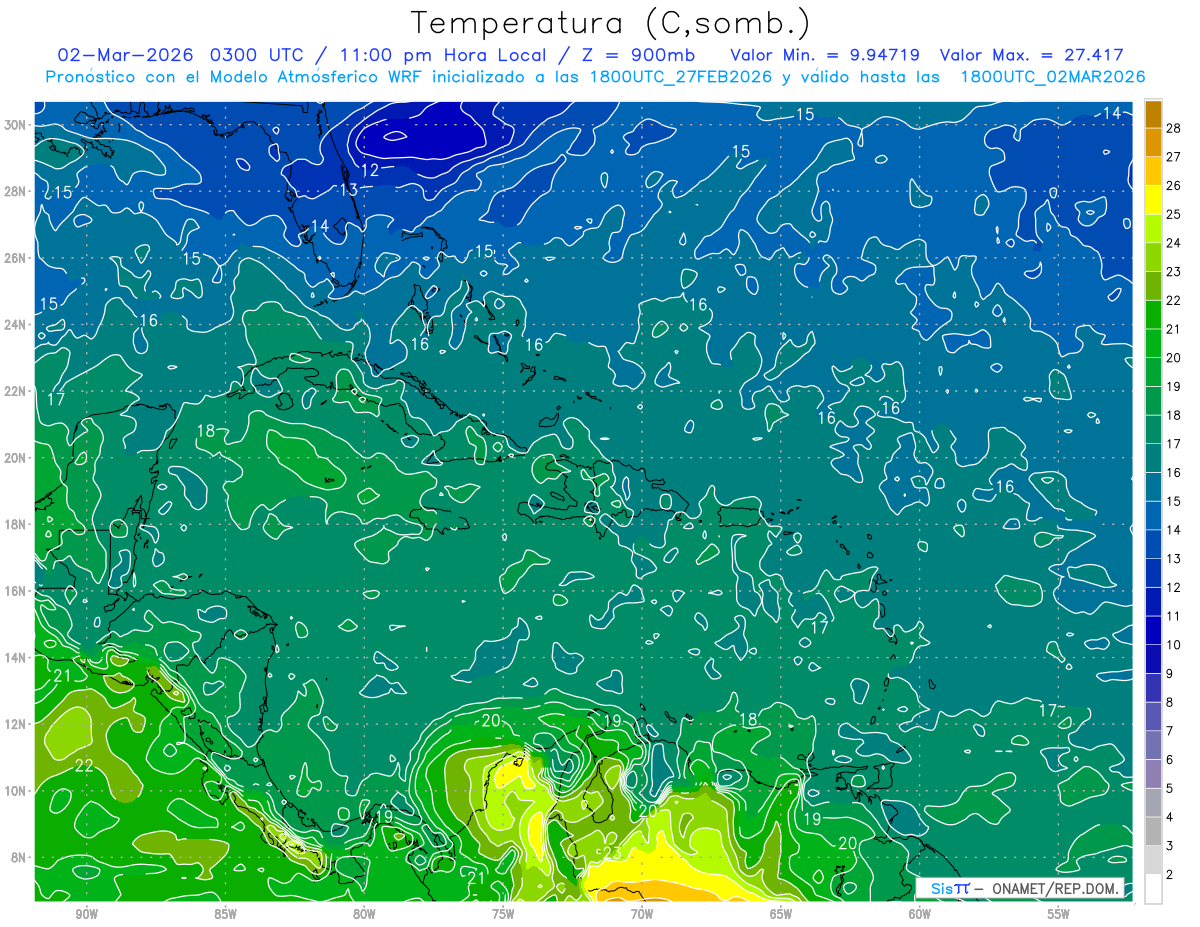Click the "24N" latitude label
Screen dimensions: 1200x927
tap(16, 325)
